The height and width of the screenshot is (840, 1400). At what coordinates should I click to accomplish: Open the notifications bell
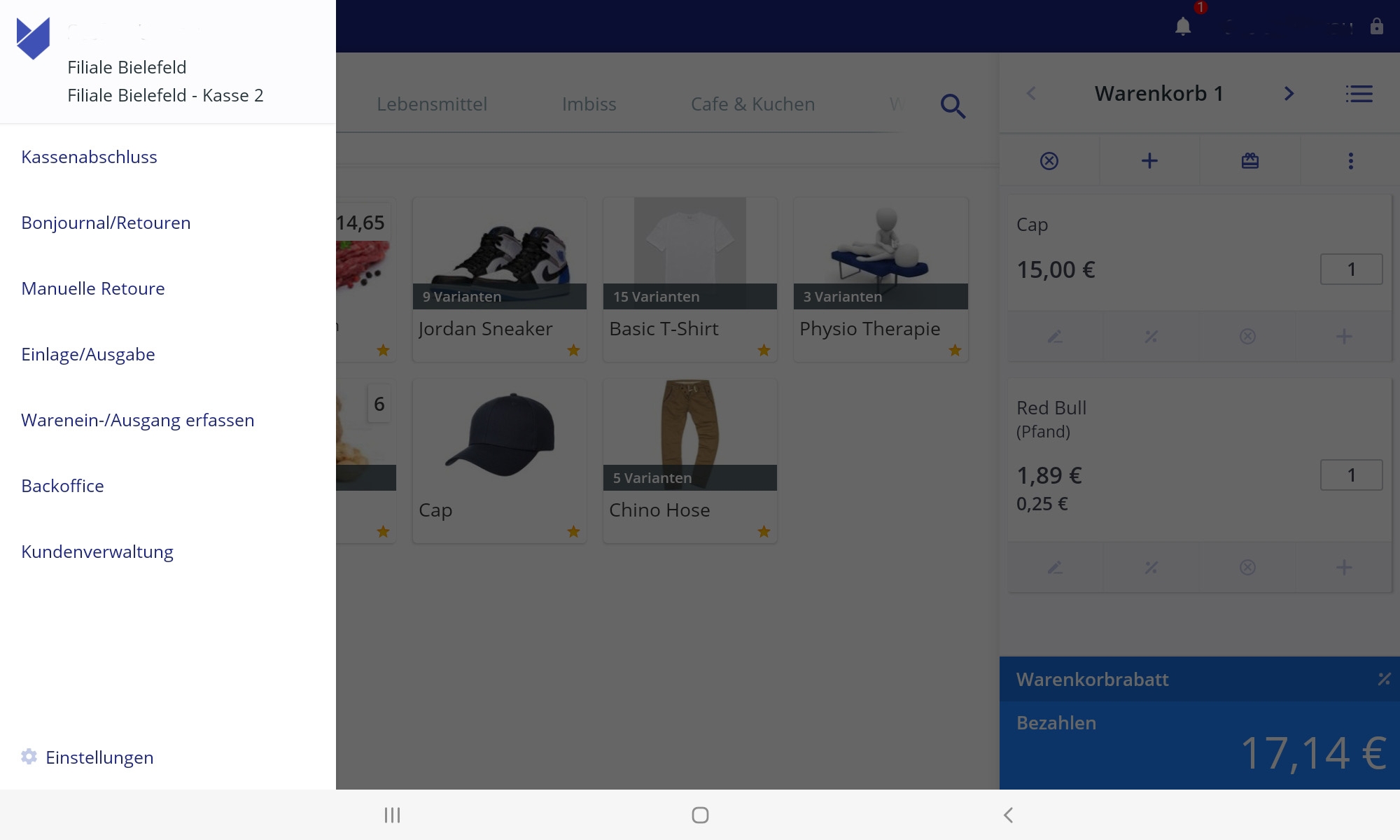pyautogui.click(x=1183, y=27)
